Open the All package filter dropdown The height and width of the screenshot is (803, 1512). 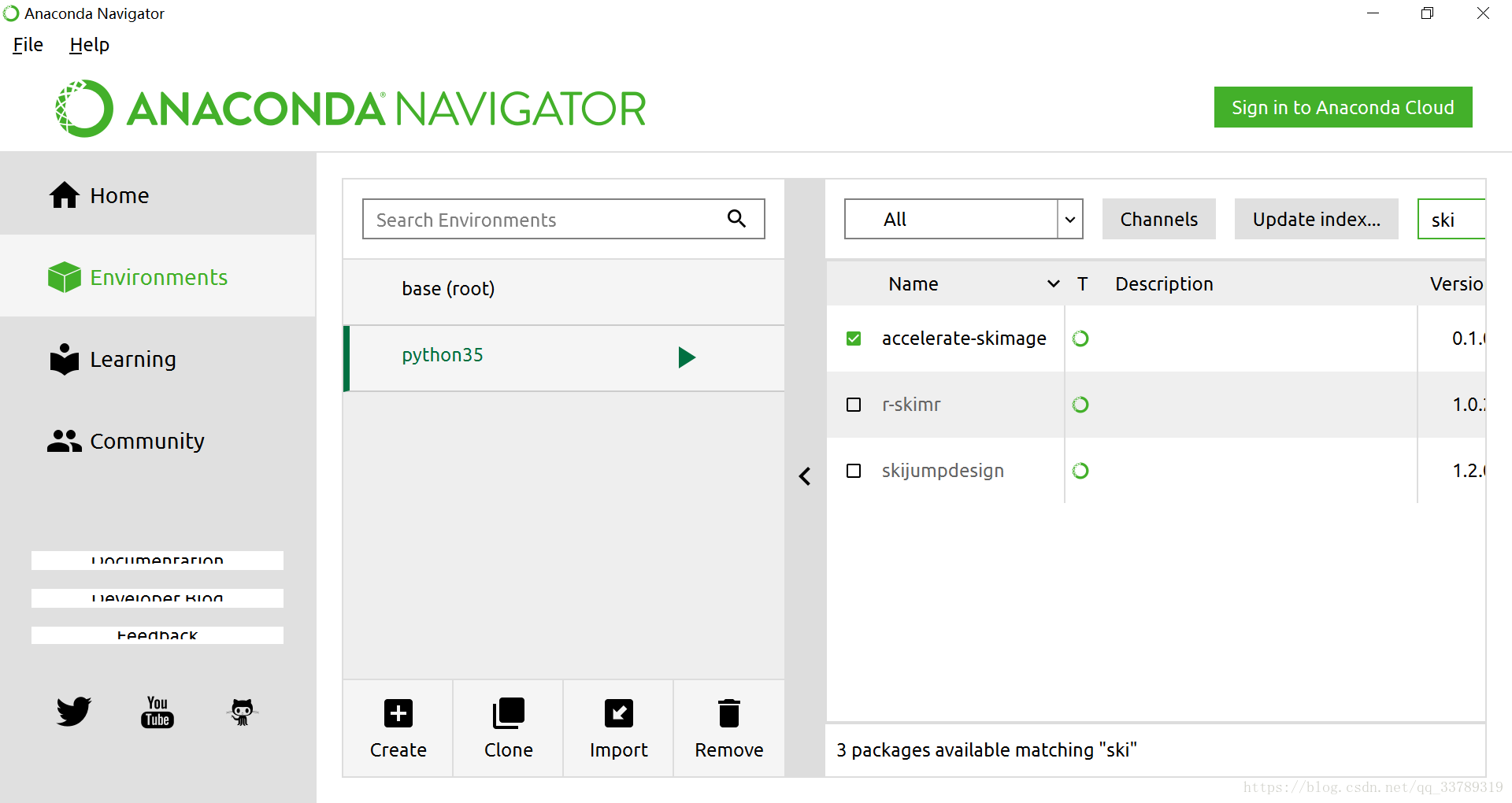963,219
